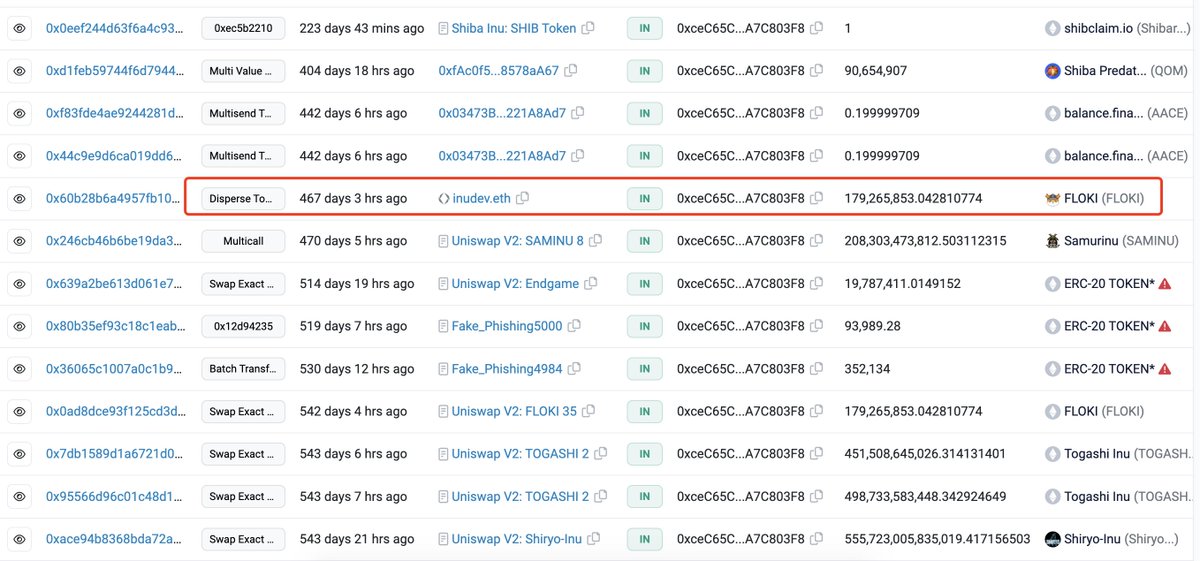1200x561 pixels.
Task: Click IN badge in the 470 days row
Action: click(x=645, y=241)
